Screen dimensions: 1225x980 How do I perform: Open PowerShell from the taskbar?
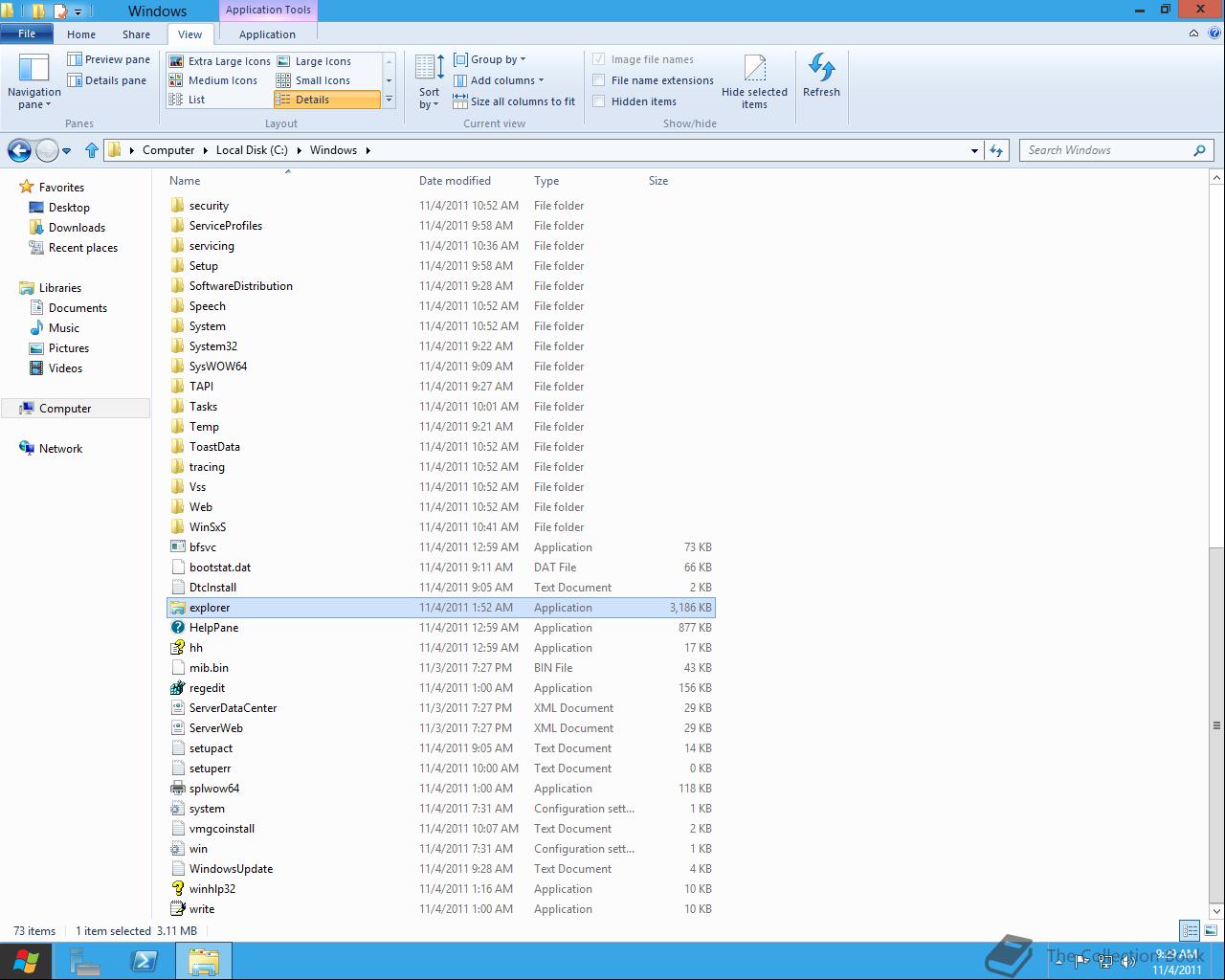[x=145, y=961]
